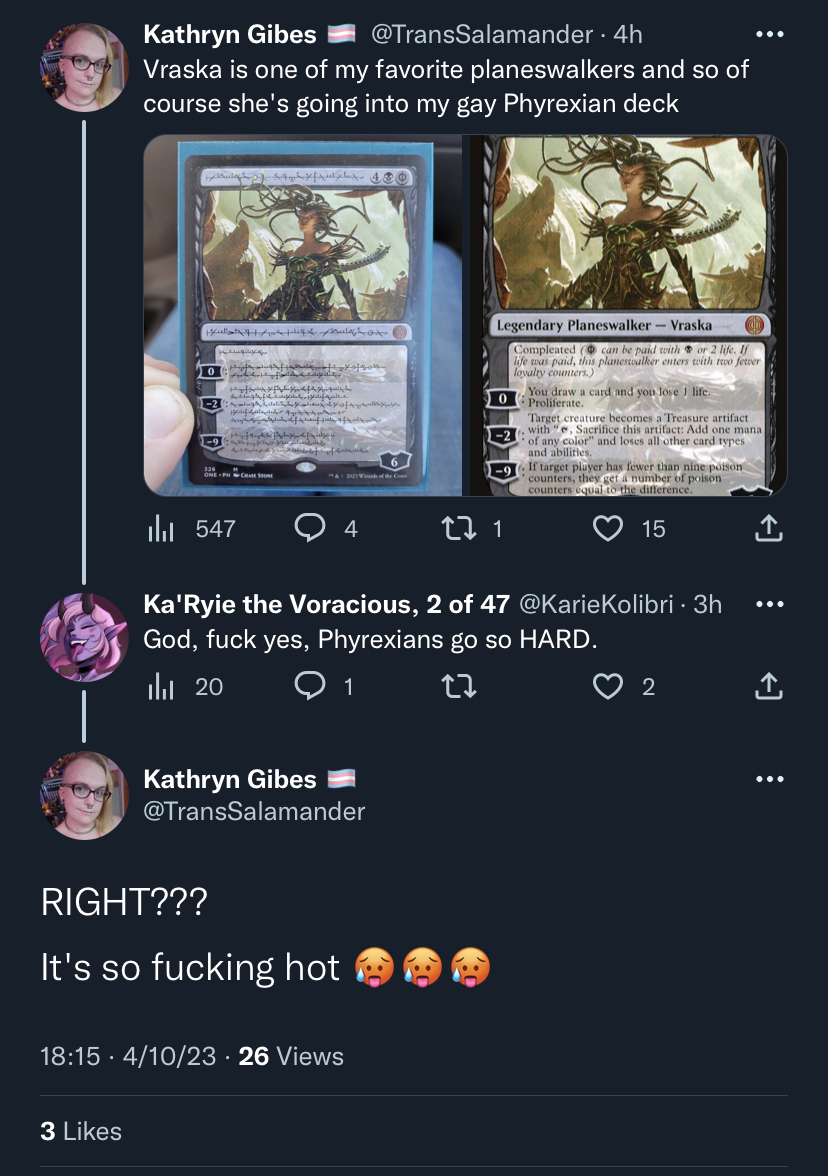The width and height of the screenshot is (828, 1176).
Task: Retweet Ka'Ryie's Phyrexians reply
Action: pos(459,686)
